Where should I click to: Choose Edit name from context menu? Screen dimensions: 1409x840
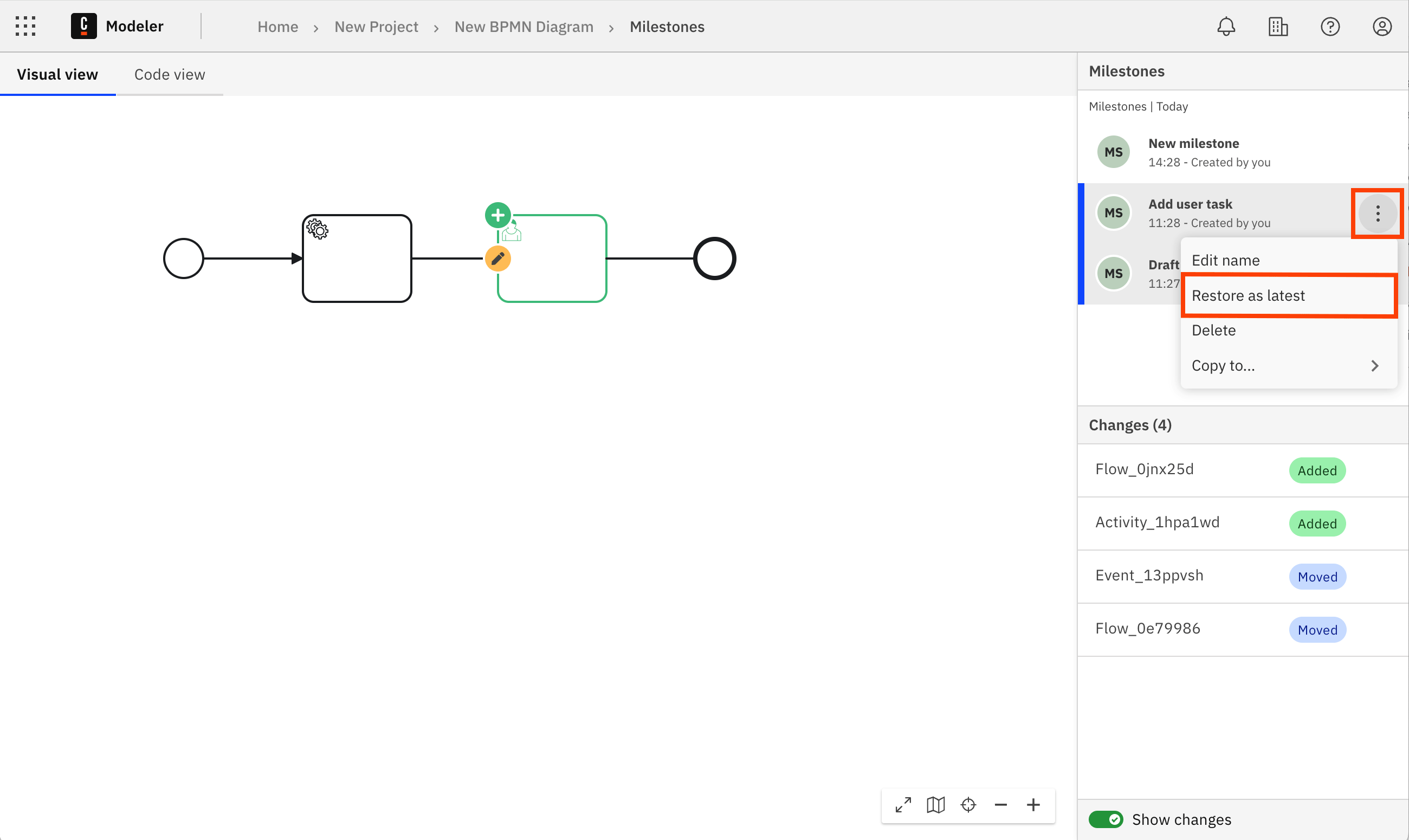pyautogui.click(x=1226, y=260)
